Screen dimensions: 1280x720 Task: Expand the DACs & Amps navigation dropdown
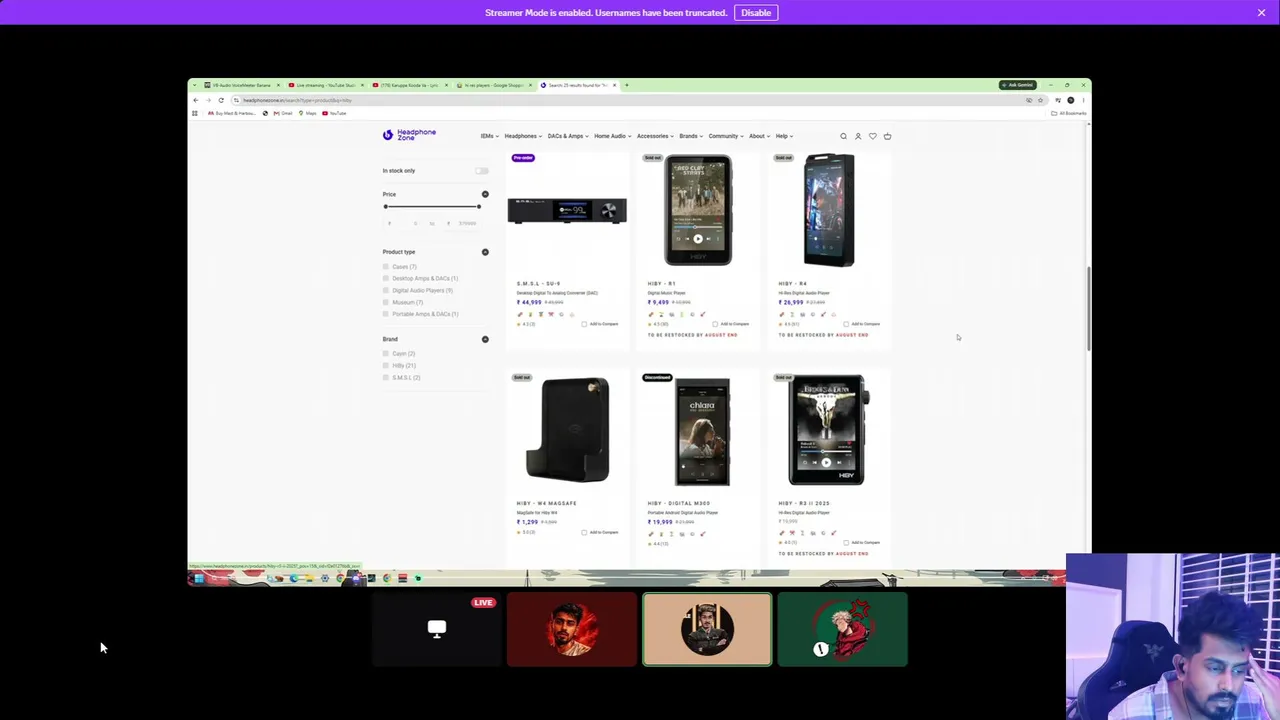coord(568,136)
